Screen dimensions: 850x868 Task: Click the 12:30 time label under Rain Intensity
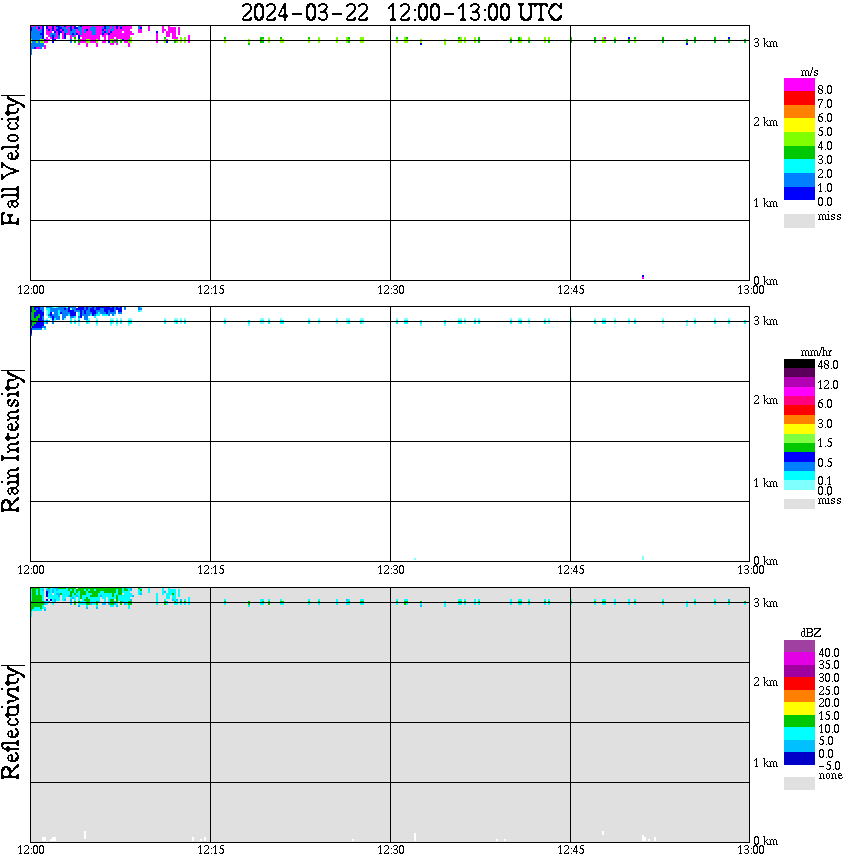pos(390,570)
